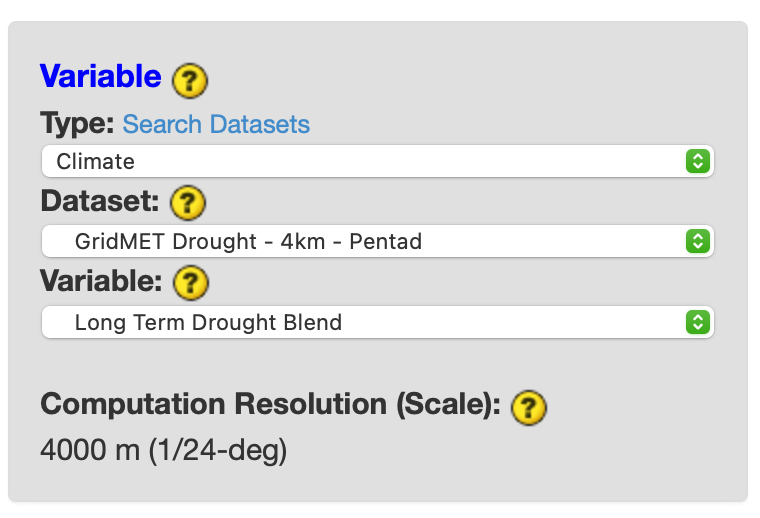Click the question mark next to the Variable: label
This screenshot has width=760, height=518.
click(190, 283)
